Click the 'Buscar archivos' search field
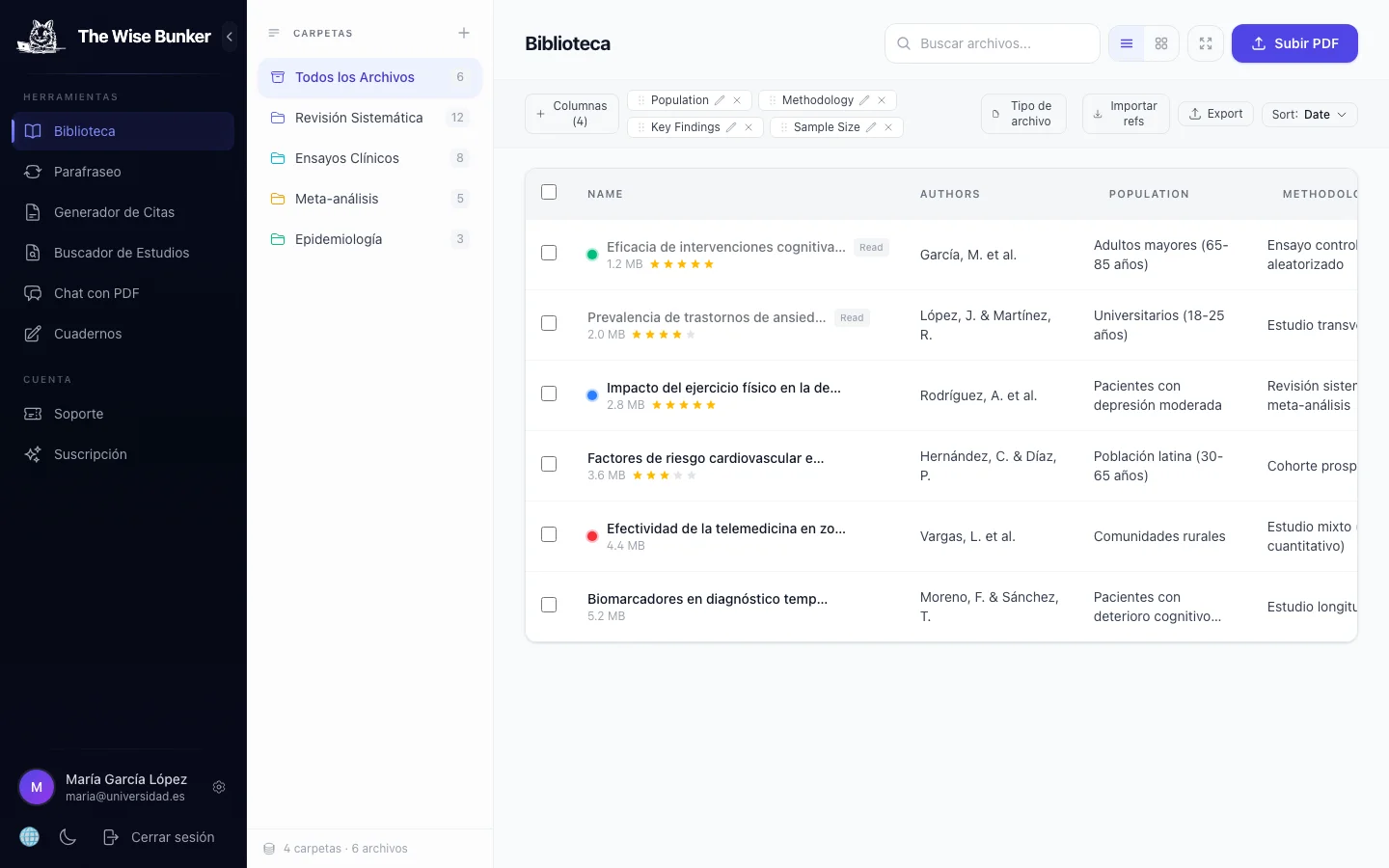 tap(992, 43)
